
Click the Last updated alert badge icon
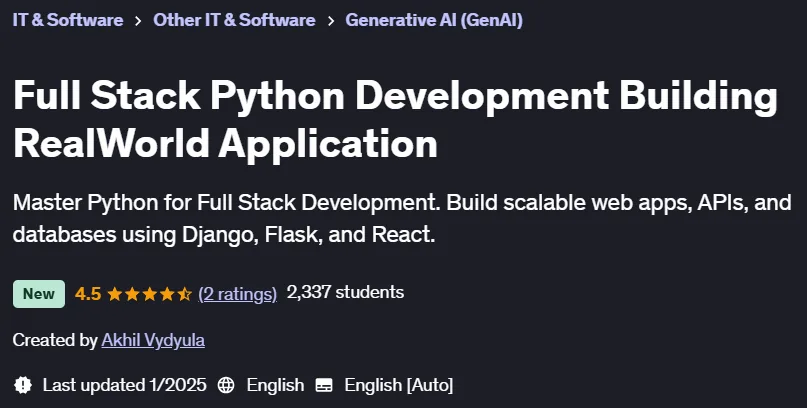[x=23, y=385]
